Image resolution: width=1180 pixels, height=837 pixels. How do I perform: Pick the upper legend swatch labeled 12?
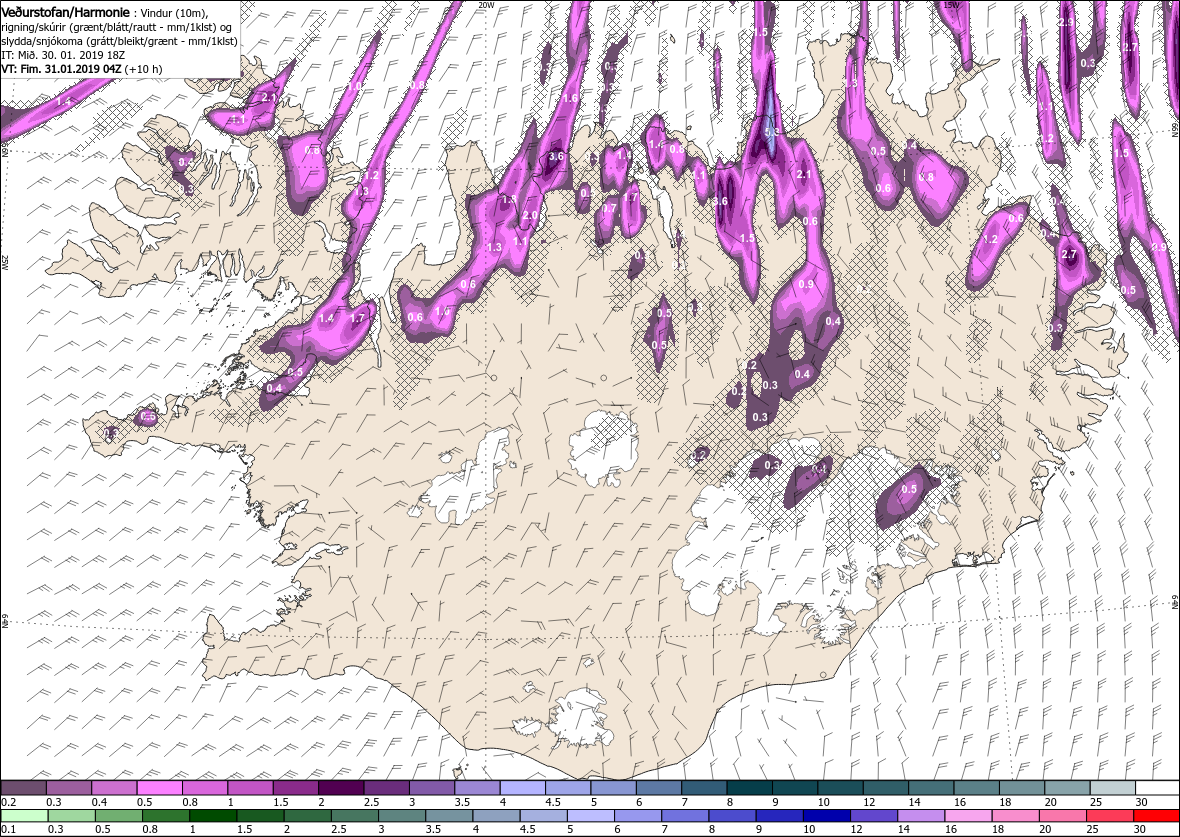885,788
